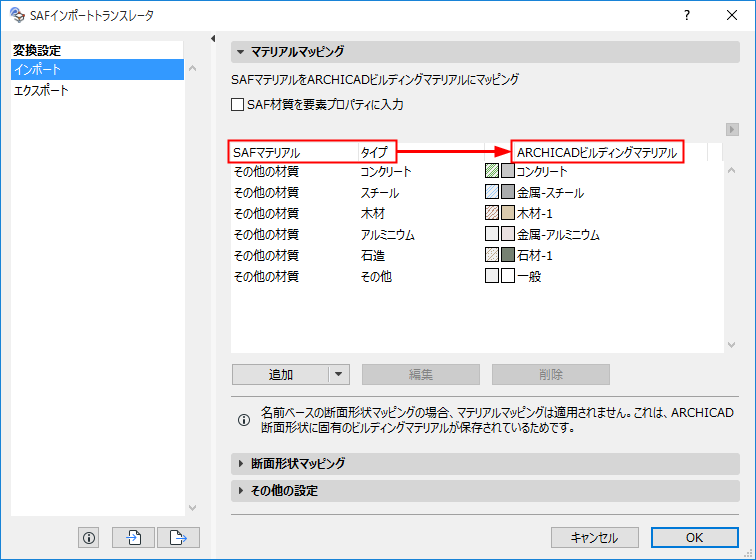
Task: Click collapse left panel arrow
Action: pyautogui.click(x=213, y=39)
